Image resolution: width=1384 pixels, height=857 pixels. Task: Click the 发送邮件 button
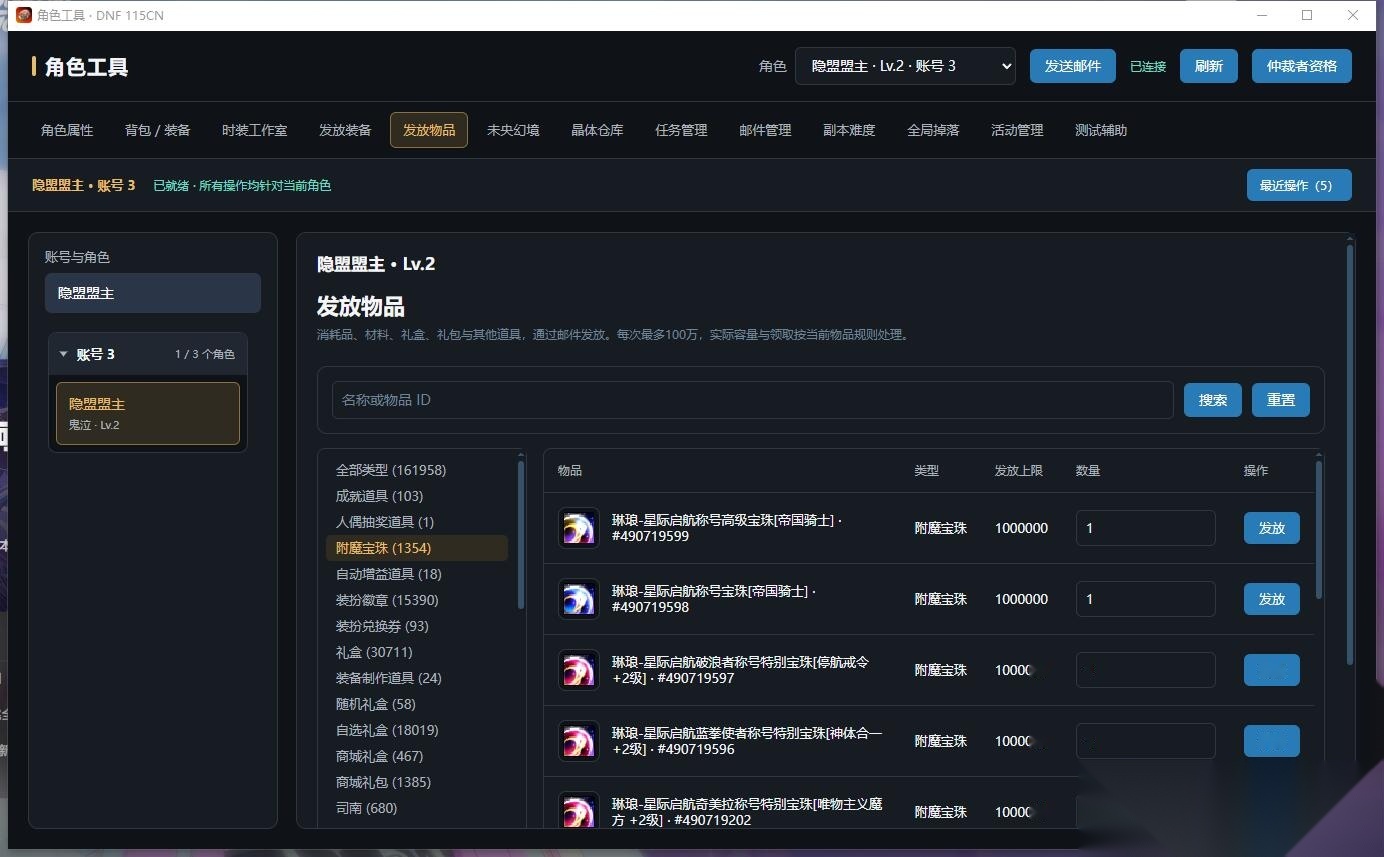(1073, 66)
